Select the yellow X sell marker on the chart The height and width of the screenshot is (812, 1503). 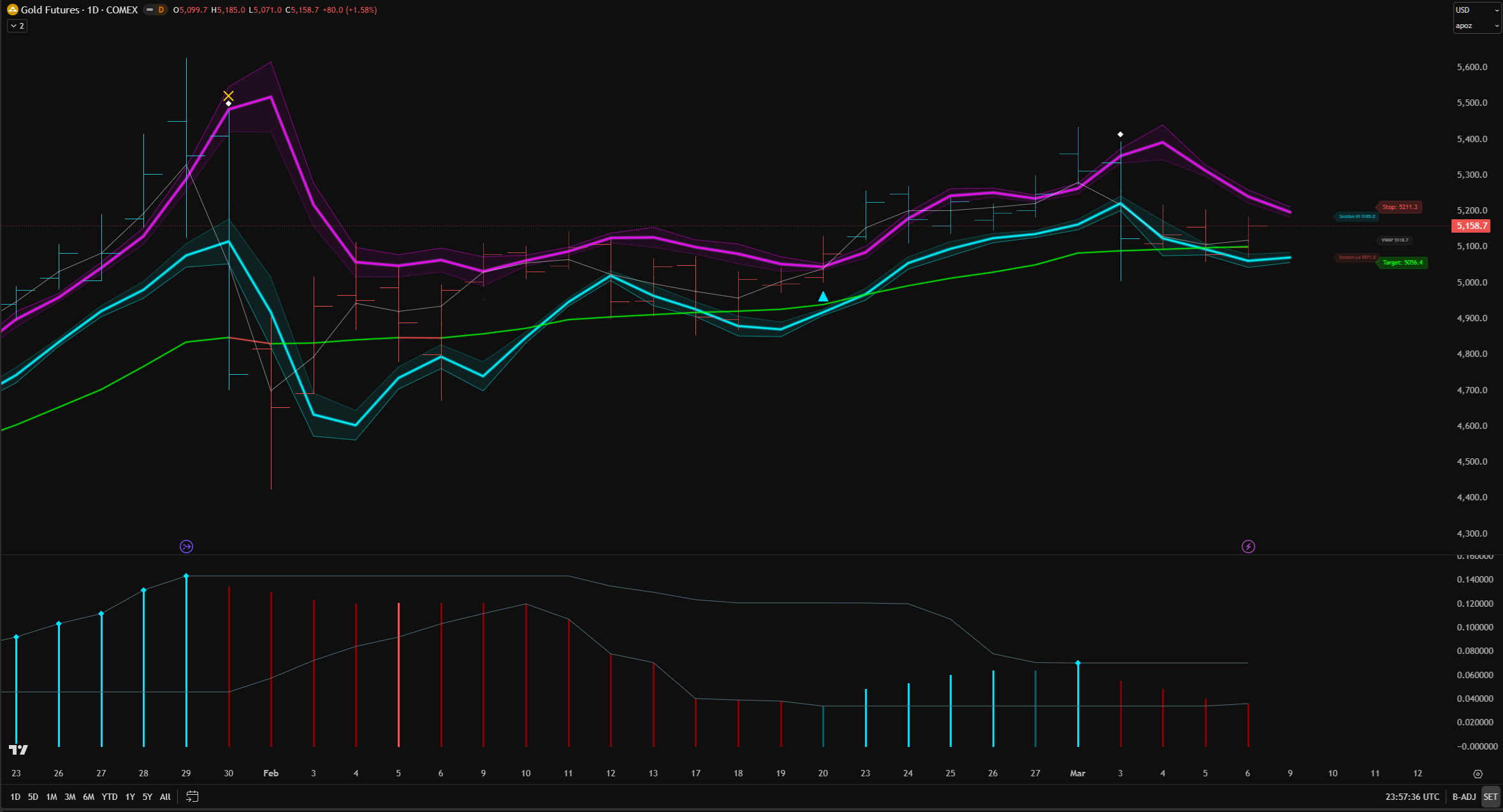[228, 95]
